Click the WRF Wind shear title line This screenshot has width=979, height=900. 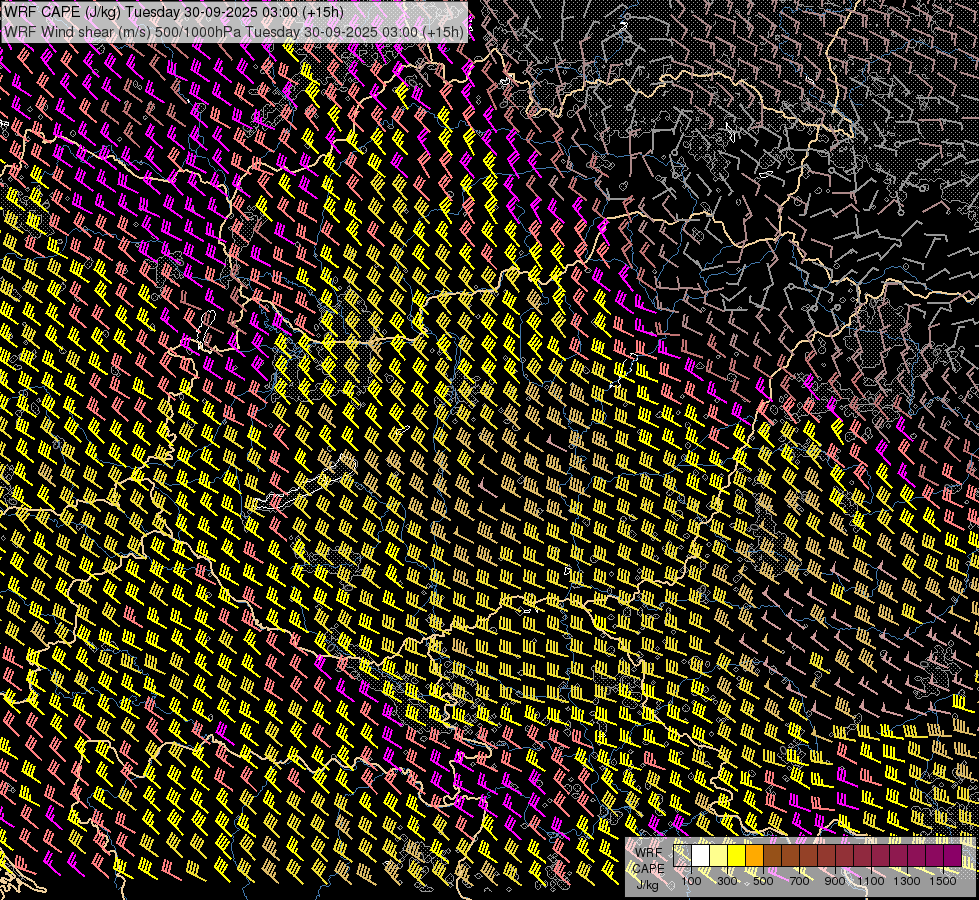pos(234,31)
